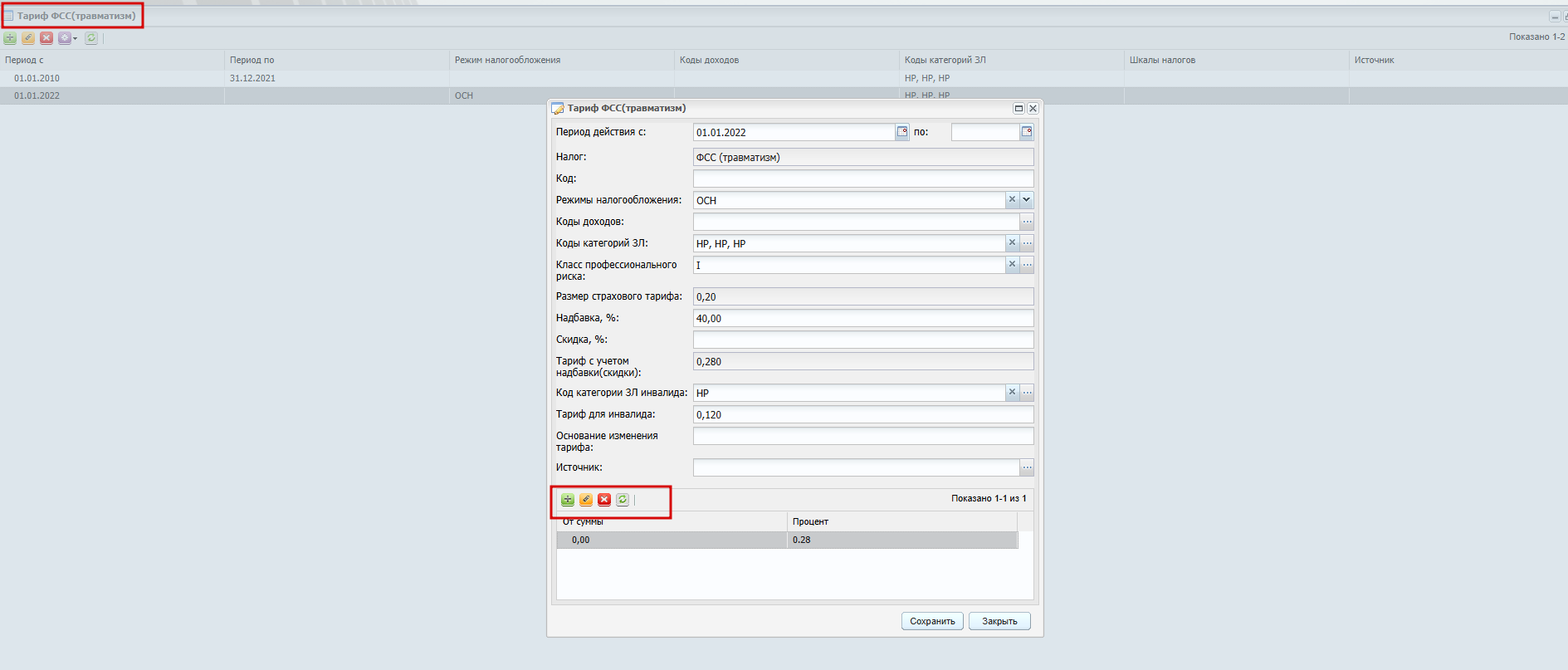Click the 'Размер страхового тарифа' field
This screenshot has width=1568, height=670.
[x=863, y=296]
